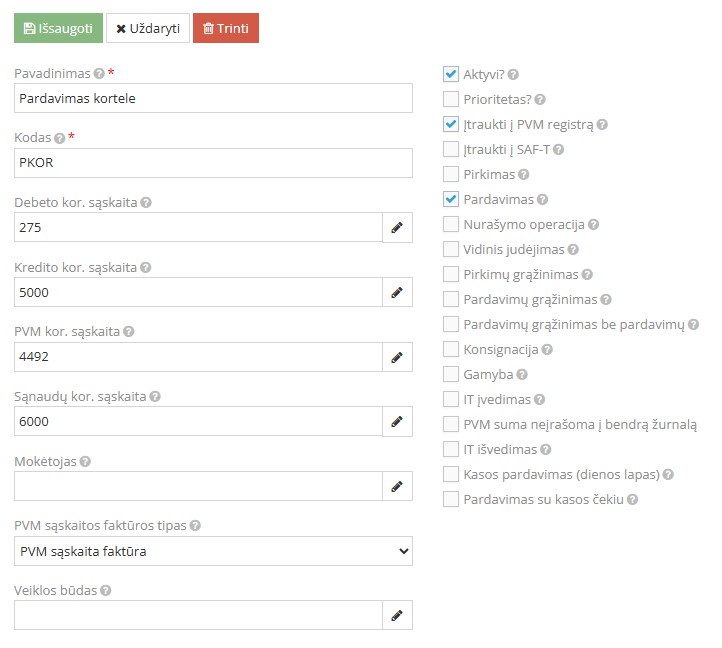Open PVM sąskaitos faktūros tipas dropdown
Screen dimensions: 722x648
(213, 551)
